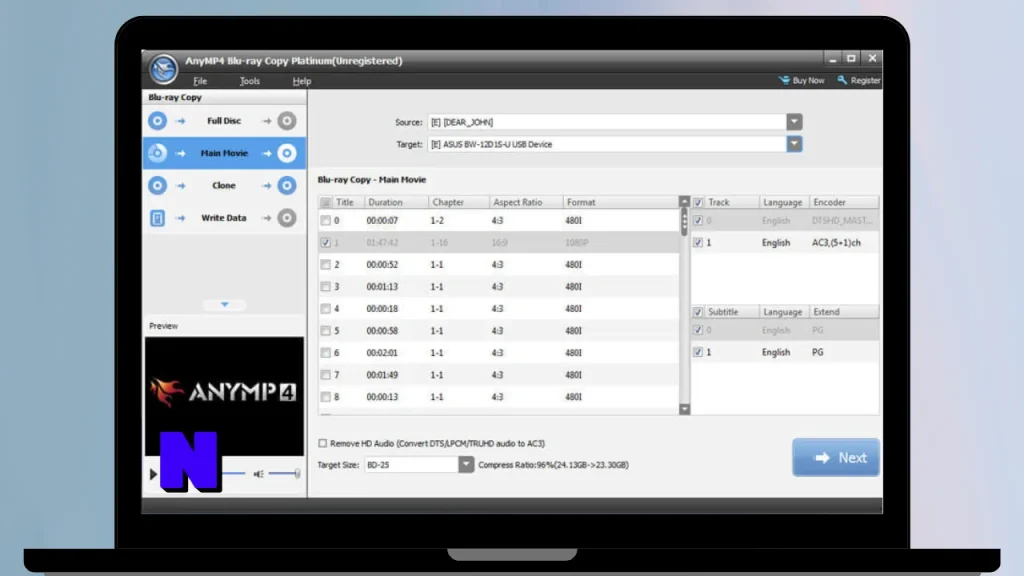Image resolution: width=1024 pixels, height=576 pixels.
Task: Click the Target field ASUS BW-12D1S-U
Action: tap(607, 144)
